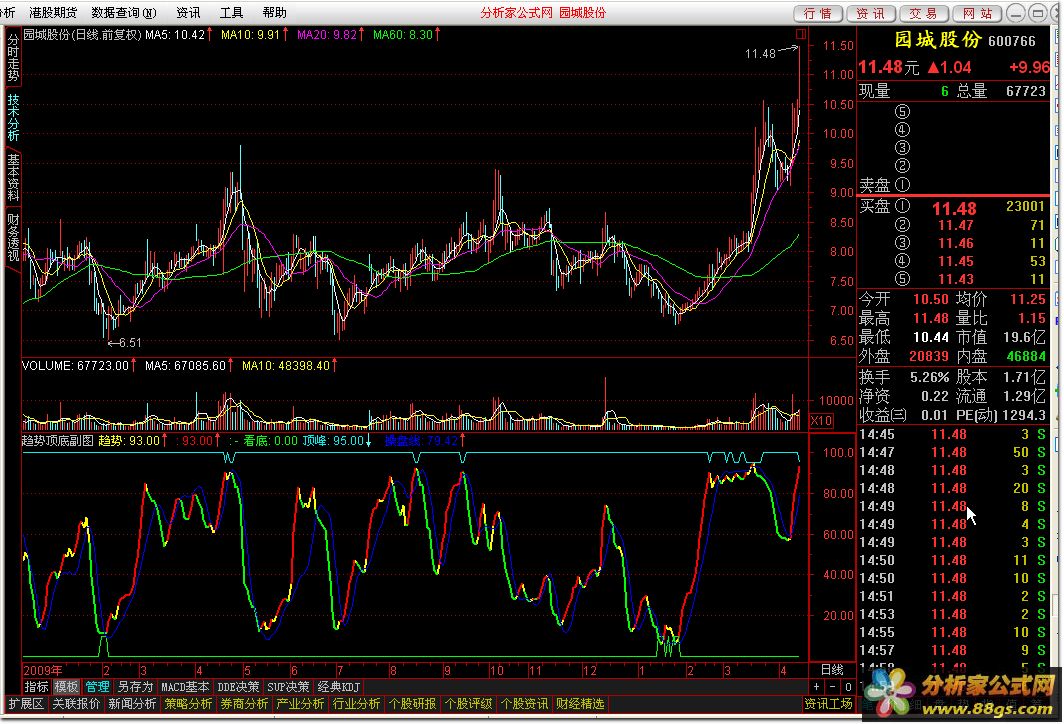Screen dimensions: 1064x724
Task: Open the 财经精选 bottom tab
Action: pos(580,704)
